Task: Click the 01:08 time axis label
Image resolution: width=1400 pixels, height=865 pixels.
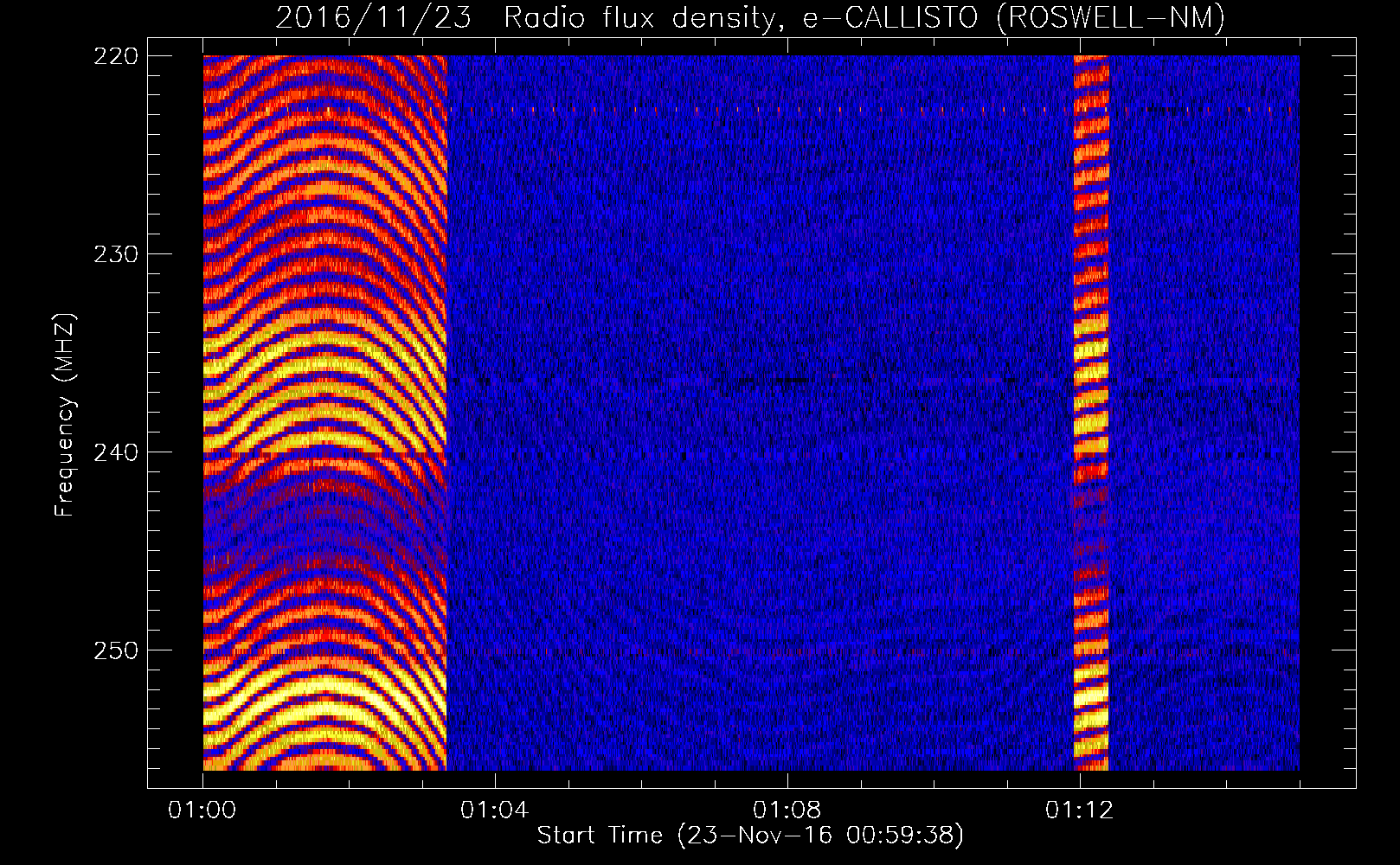Action: pyautogui.click(x=787, y=811)
